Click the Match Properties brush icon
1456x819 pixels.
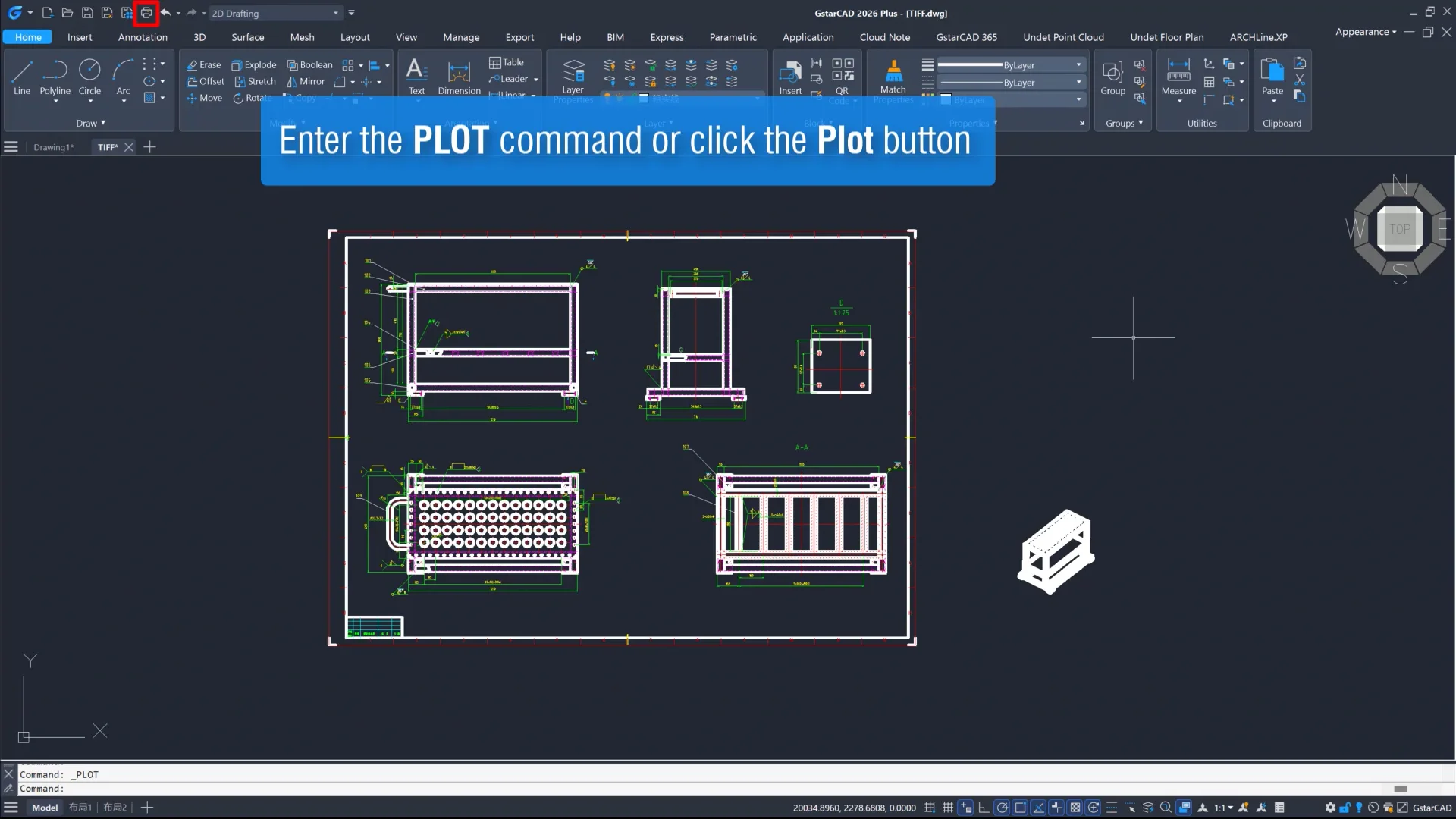(x=893, y=77)
